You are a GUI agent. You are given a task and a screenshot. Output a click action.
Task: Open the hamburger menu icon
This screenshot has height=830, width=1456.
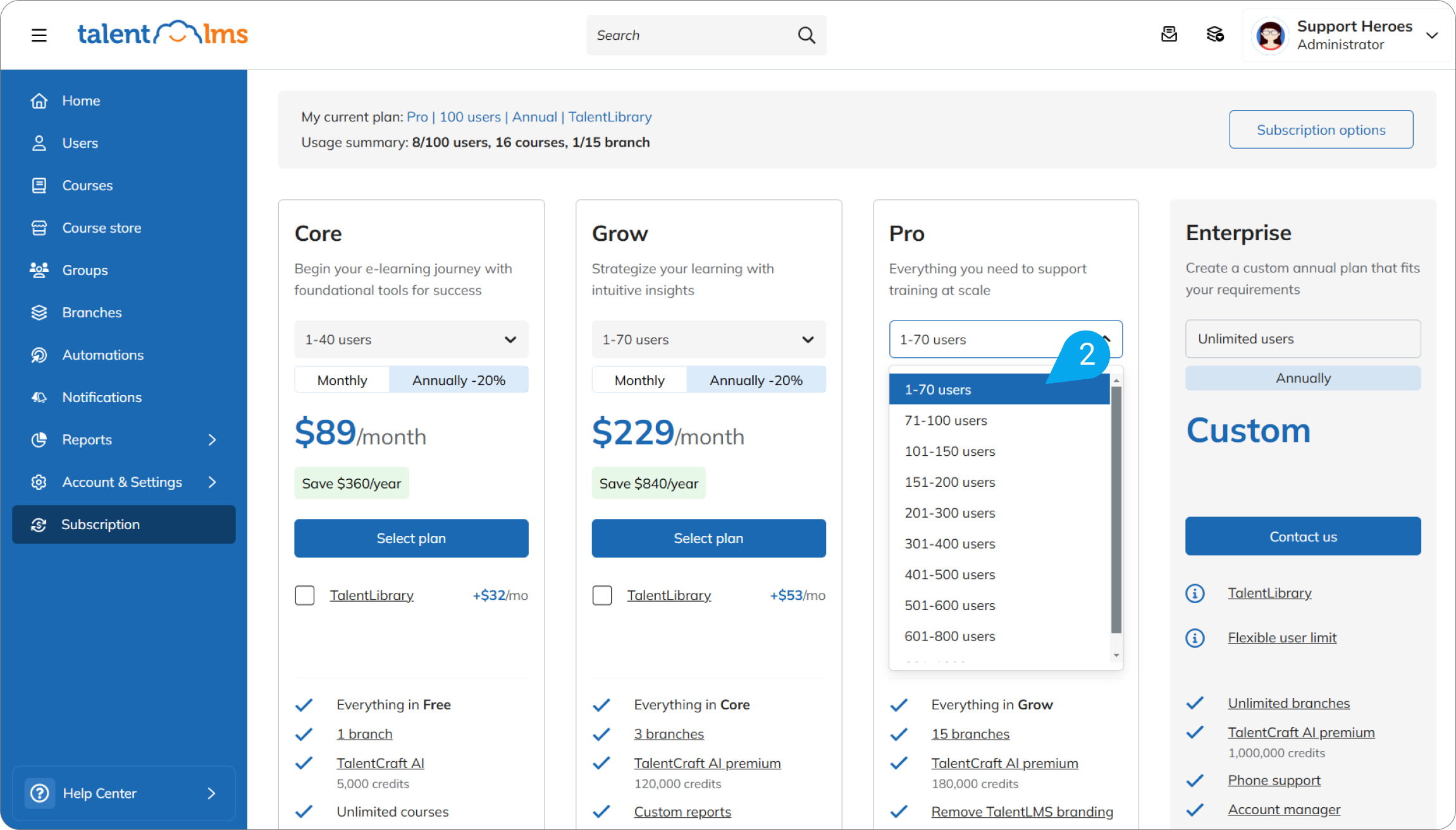[39, 35]
